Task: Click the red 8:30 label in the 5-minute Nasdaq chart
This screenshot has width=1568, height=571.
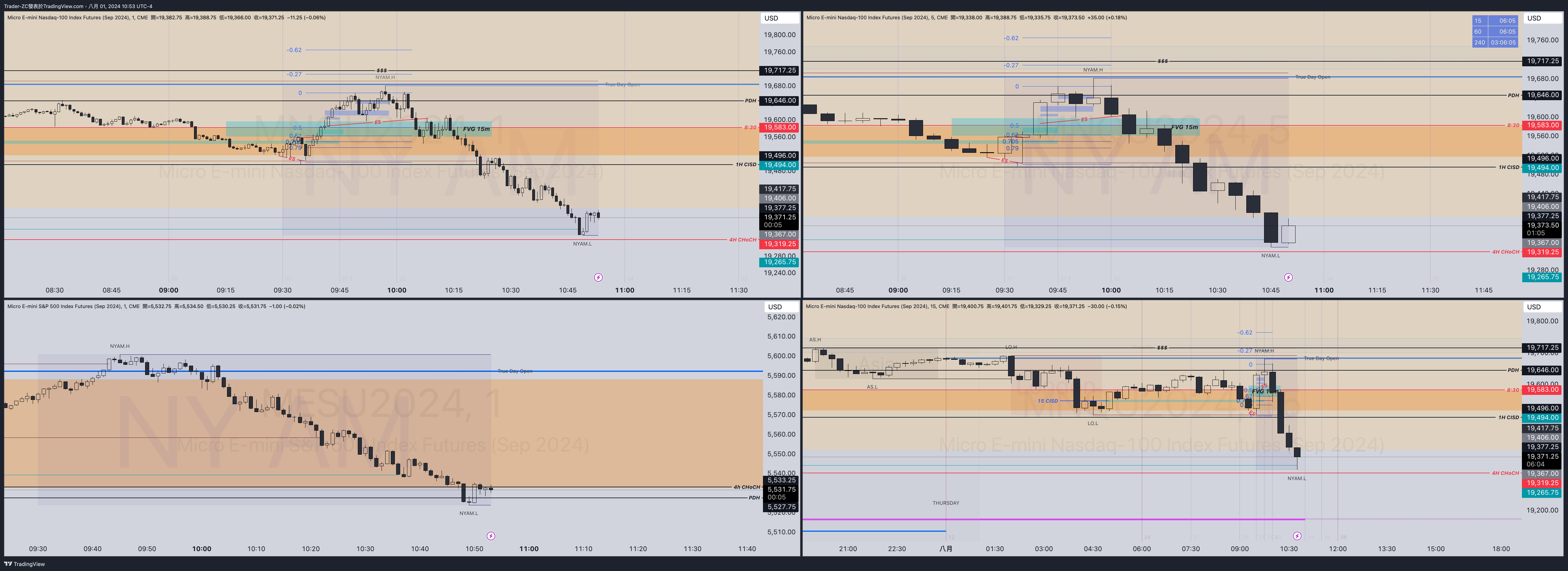Action: (x=1513, y=125)
